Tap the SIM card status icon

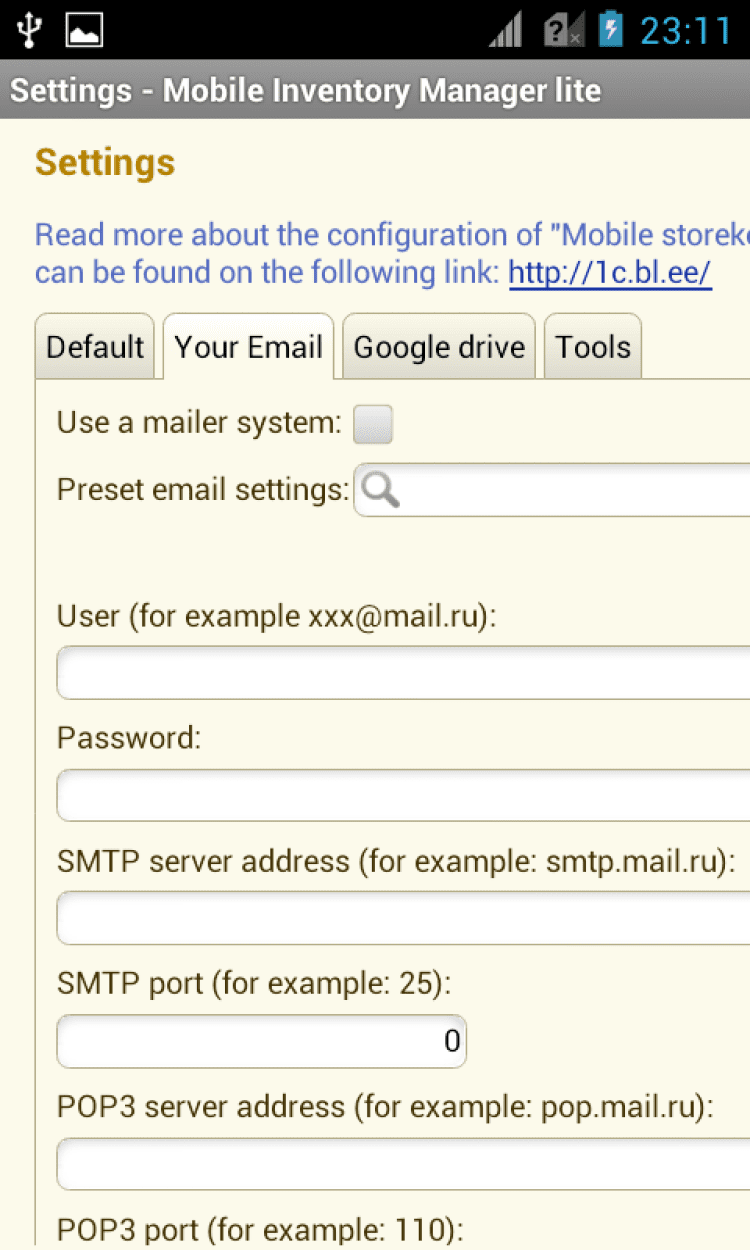click(563, 30)
